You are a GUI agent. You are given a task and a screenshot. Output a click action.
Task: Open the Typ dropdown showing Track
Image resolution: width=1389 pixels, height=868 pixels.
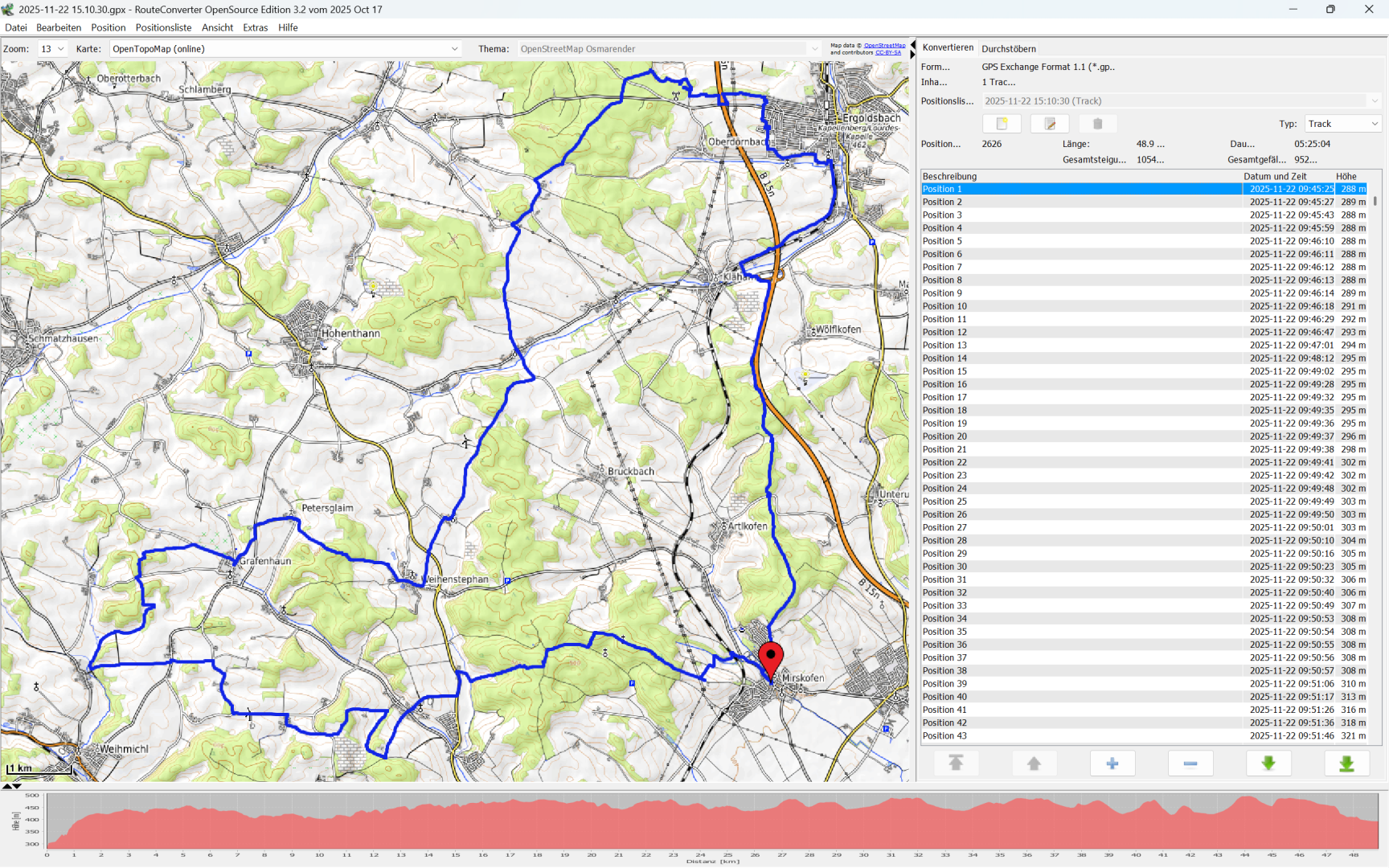1342,124
